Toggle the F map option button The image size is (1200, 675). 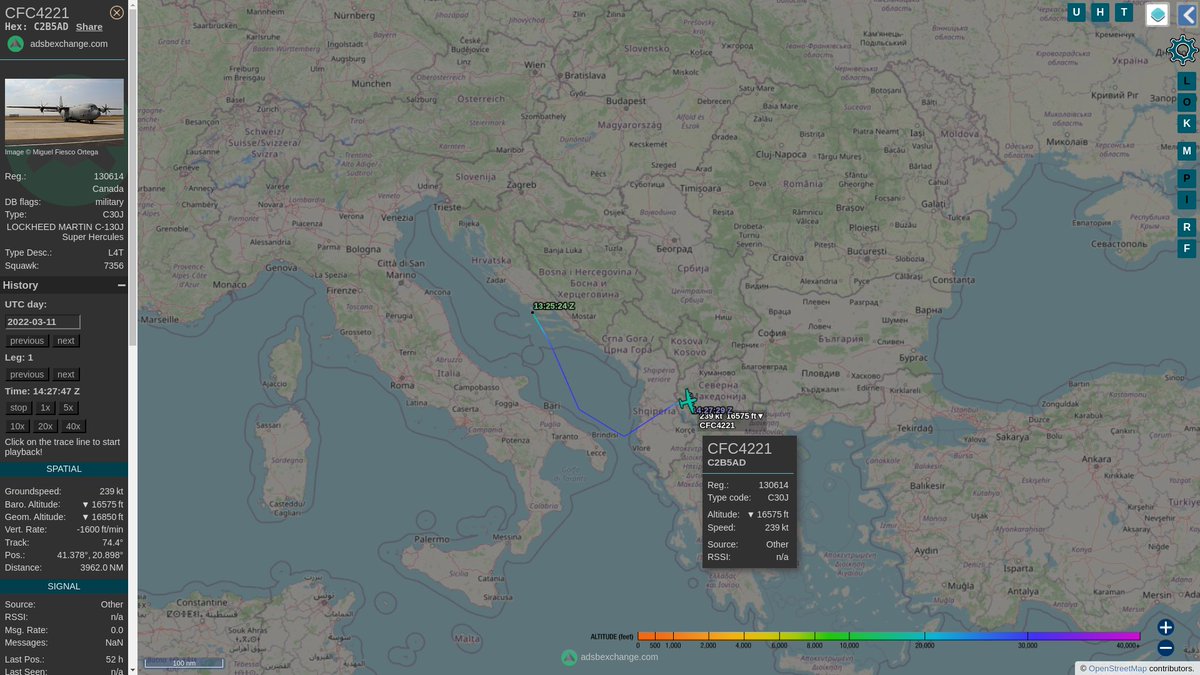(1187, 248)
